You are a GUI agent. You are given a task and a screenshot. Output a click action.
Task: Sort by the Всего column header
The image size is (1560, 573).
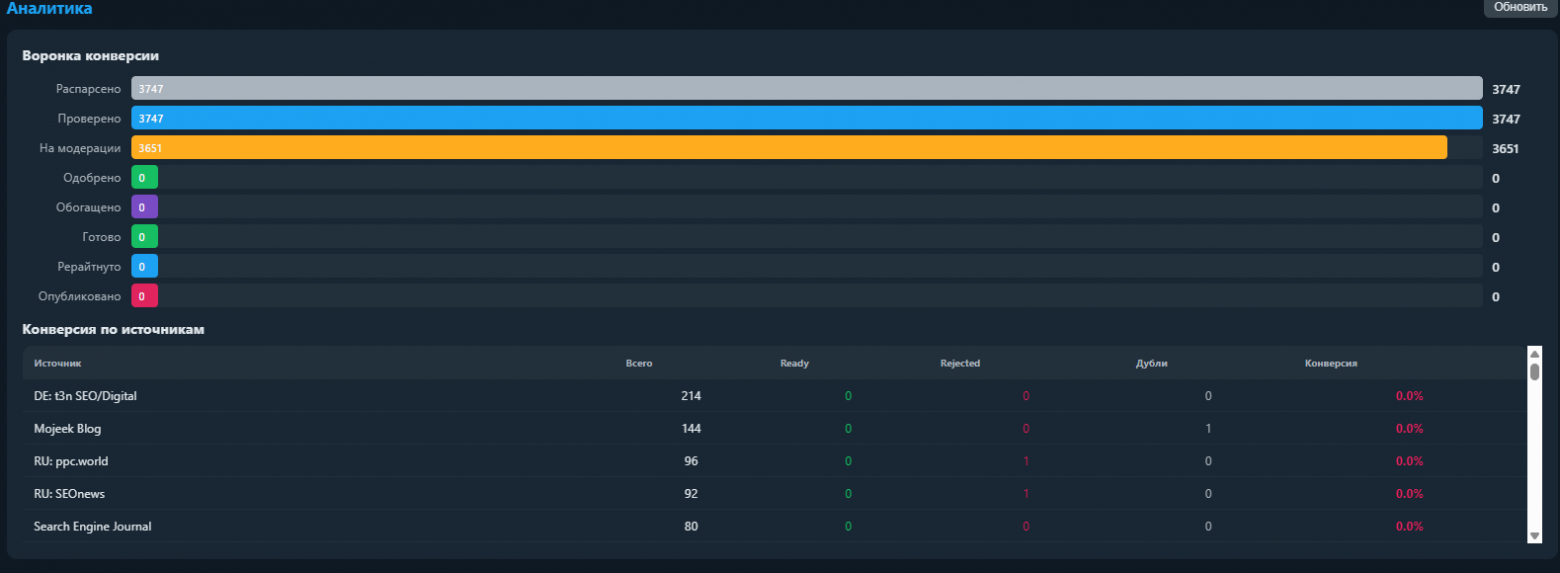[x=639, y=363]
